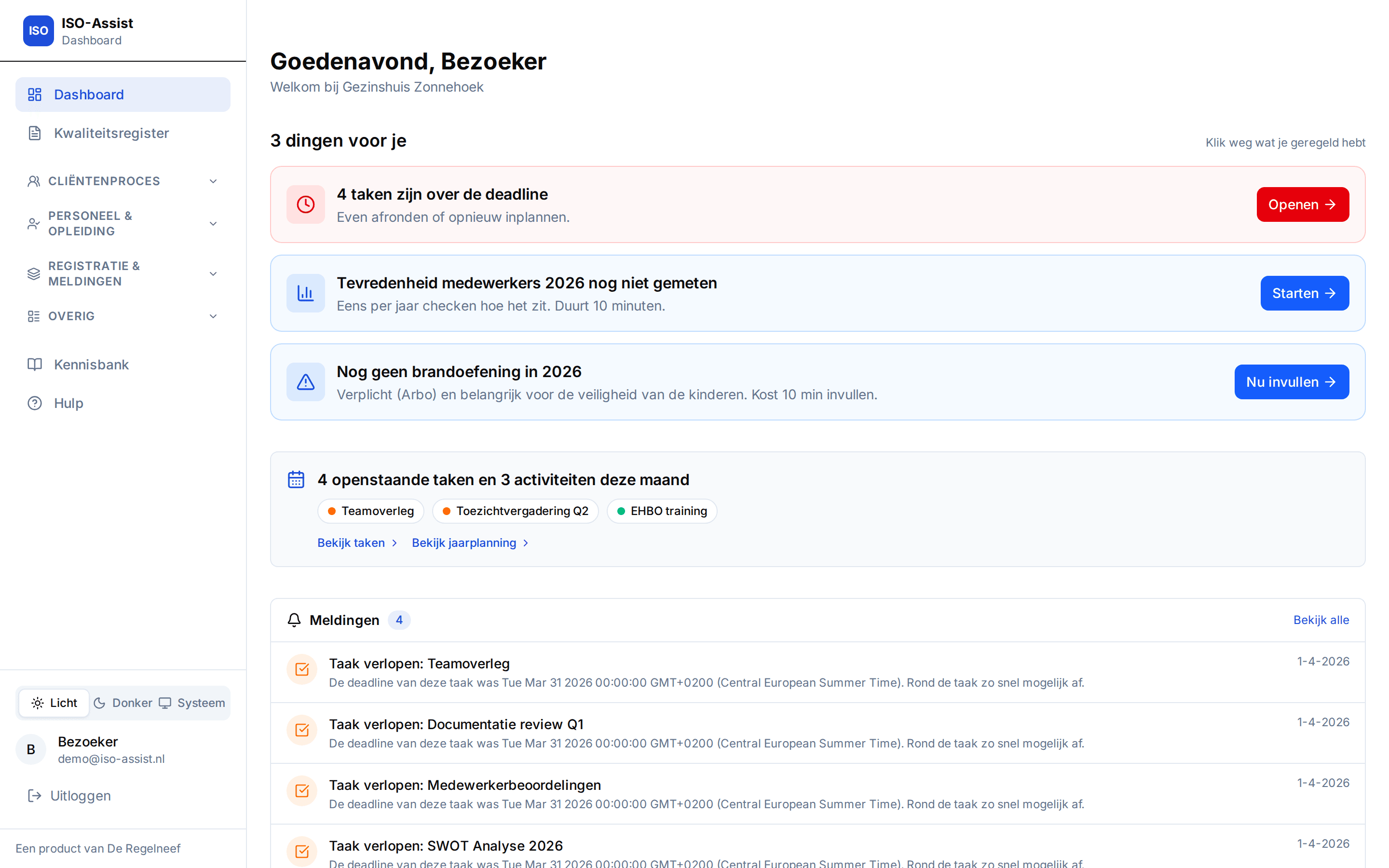Click the warning icon for brandoefening
Image resolution: width=1389 pixels, height=868 pixels.
(x=306, y=381)
